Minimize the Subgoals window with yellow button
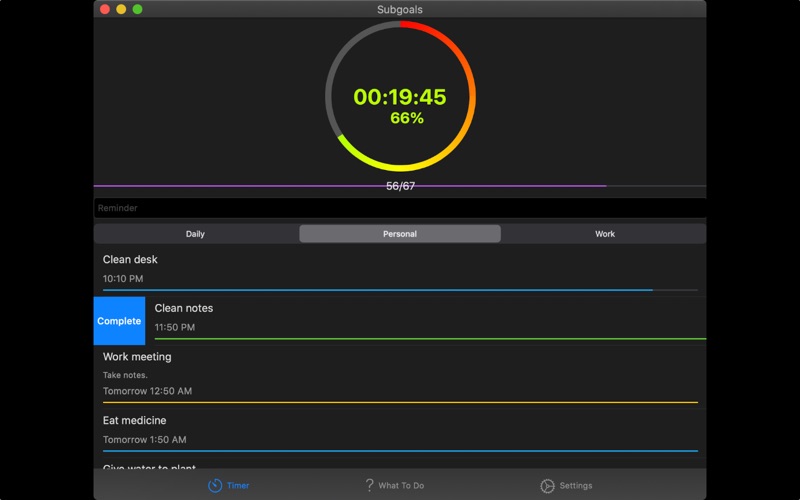The image size is (800, 500). (x=121, y=9)
